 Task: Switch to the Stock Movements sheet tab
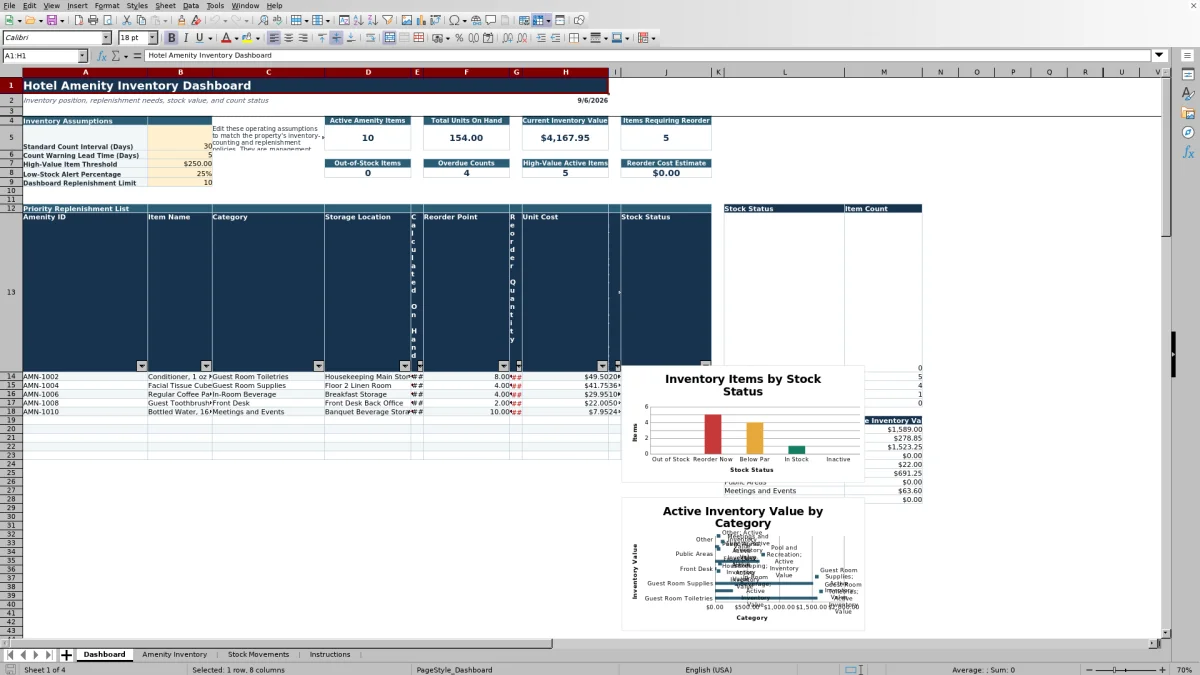258,654
